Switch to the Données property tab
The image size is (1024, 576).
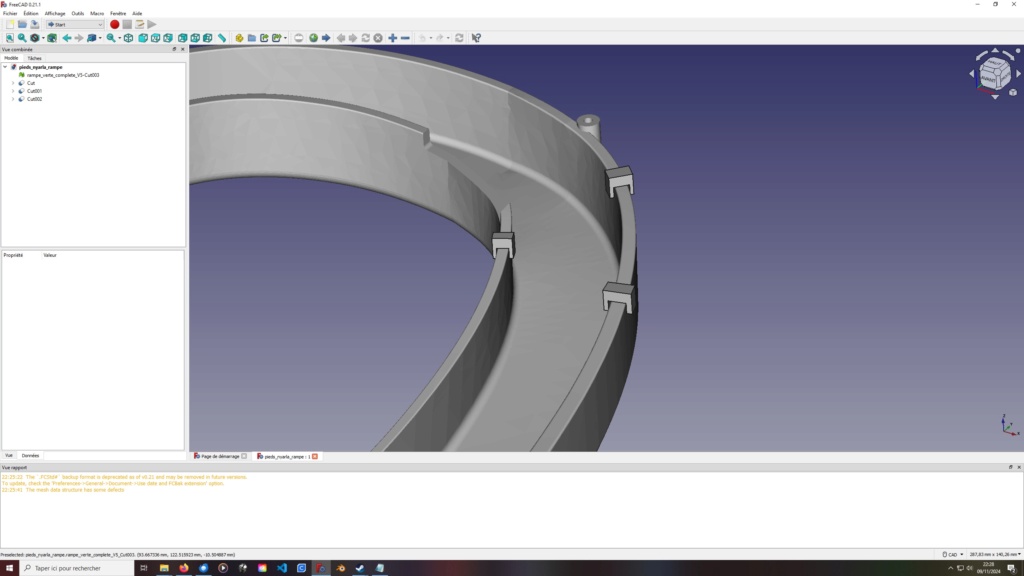click(30, 456)
